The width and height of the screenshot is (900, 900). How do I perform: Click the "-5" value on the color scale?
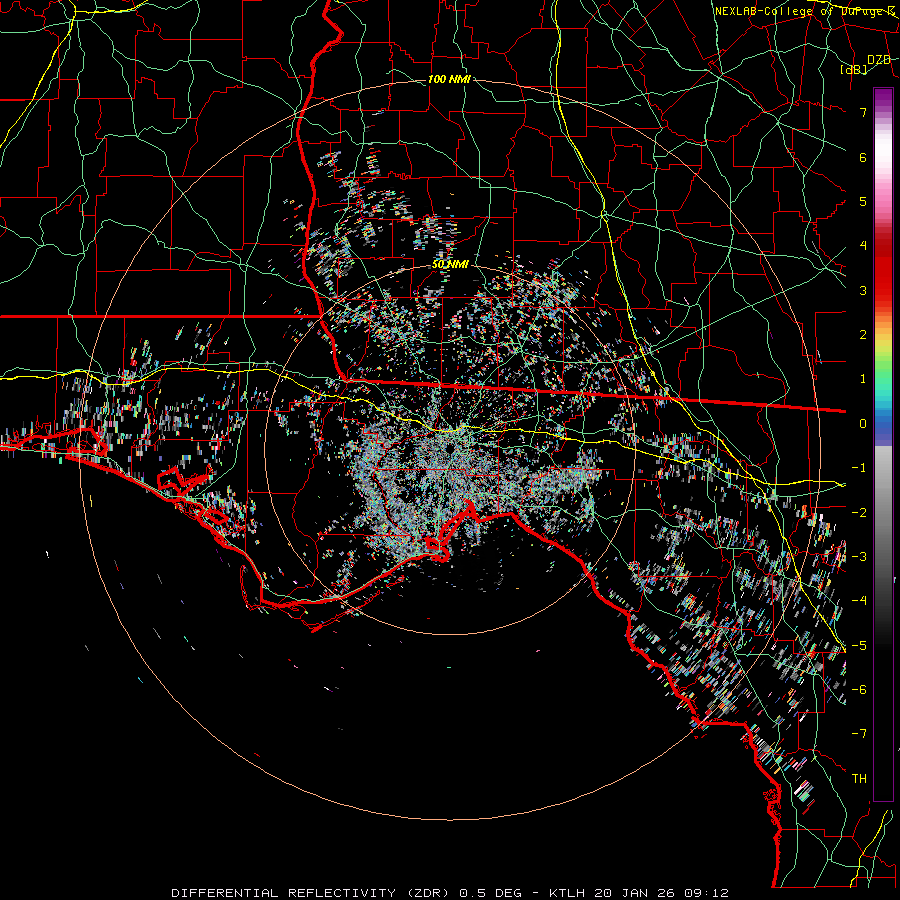click(x=859, y=645)
